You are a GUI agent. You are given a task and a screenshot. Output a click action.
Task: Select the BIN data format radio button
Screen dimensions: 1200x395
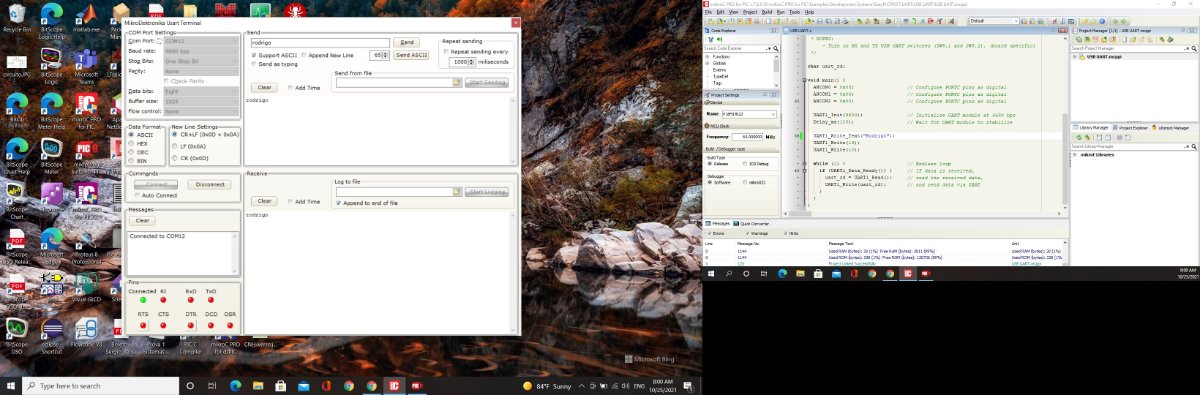coord(132,161)
